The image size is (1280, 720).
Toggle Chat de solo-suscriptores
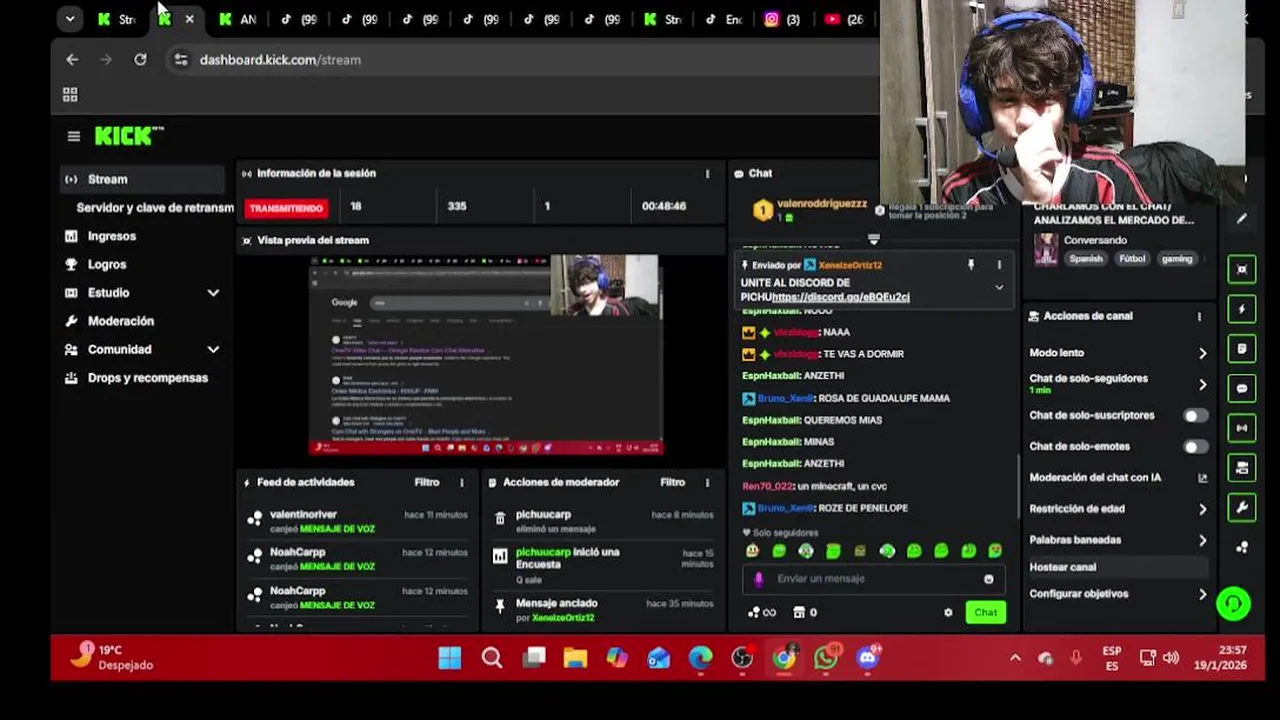[1195, 416]
